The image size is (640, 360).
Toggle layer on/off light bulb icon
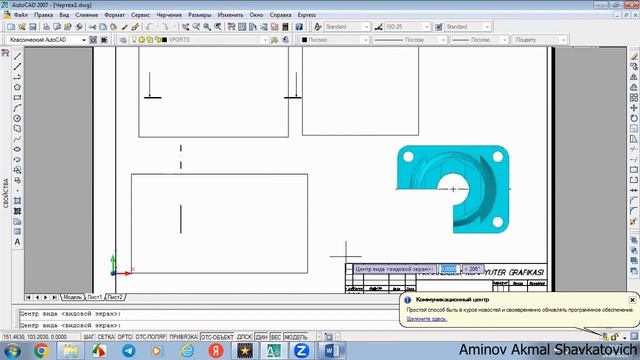[134, 40]
